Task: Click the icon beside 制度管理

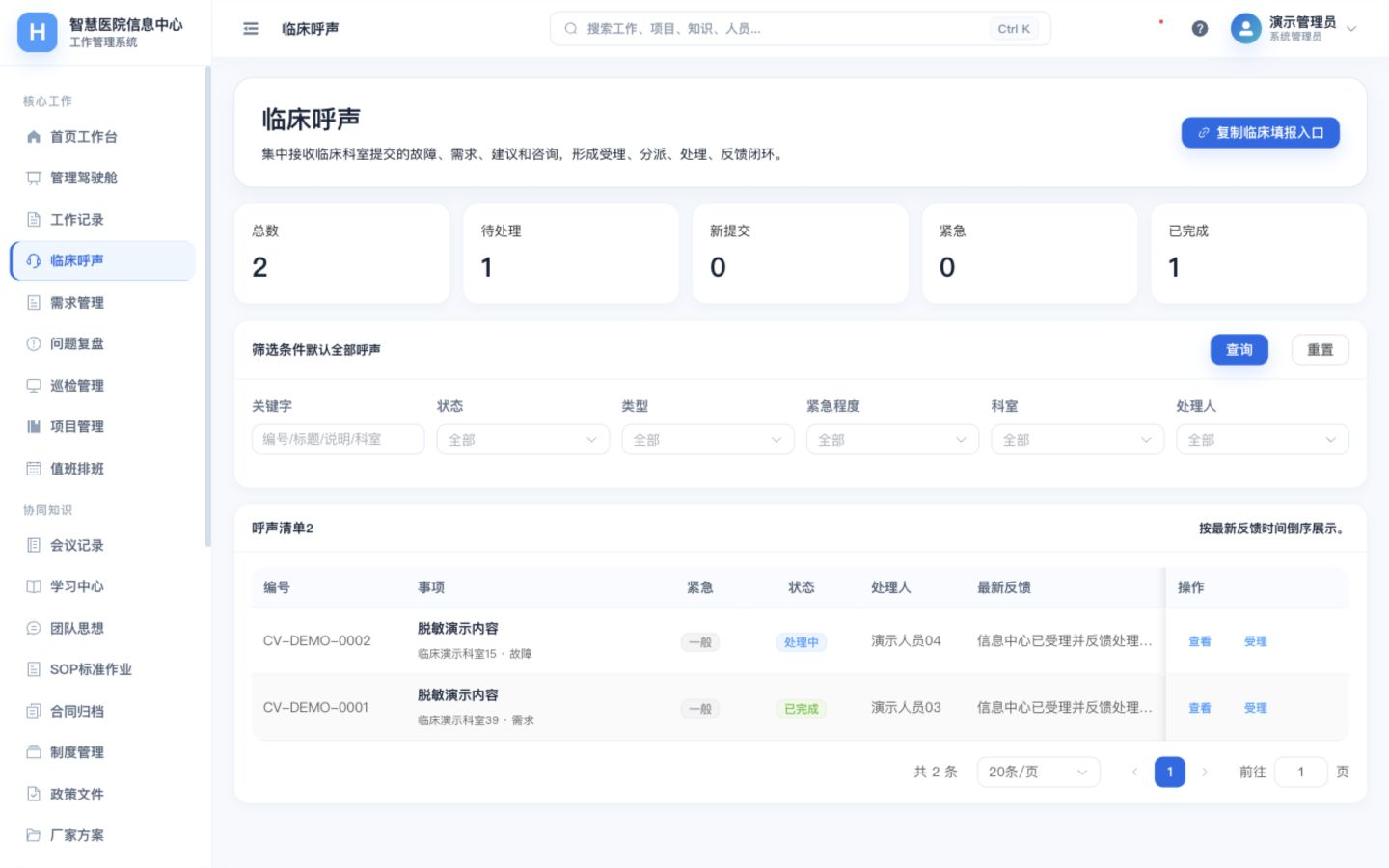Action: (x=34, y=752)
